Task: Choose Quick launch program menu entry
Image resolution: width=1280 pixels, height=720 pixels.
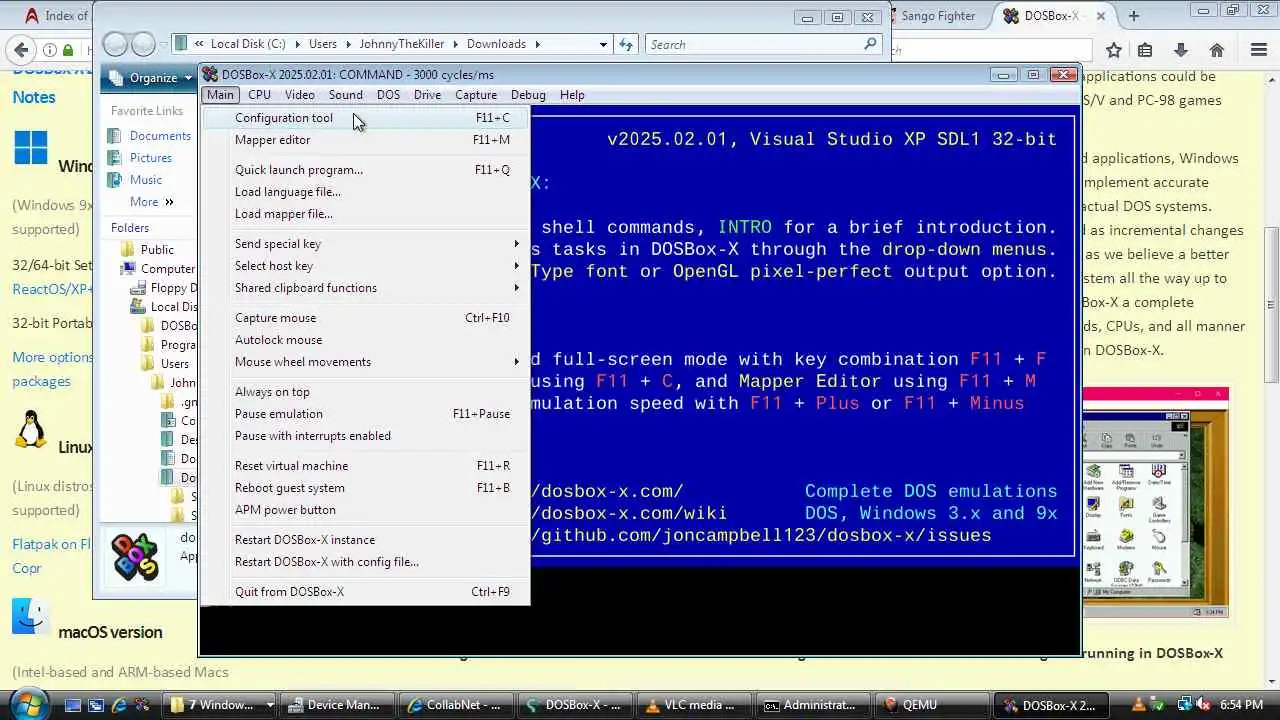Action: coord(366,170)
